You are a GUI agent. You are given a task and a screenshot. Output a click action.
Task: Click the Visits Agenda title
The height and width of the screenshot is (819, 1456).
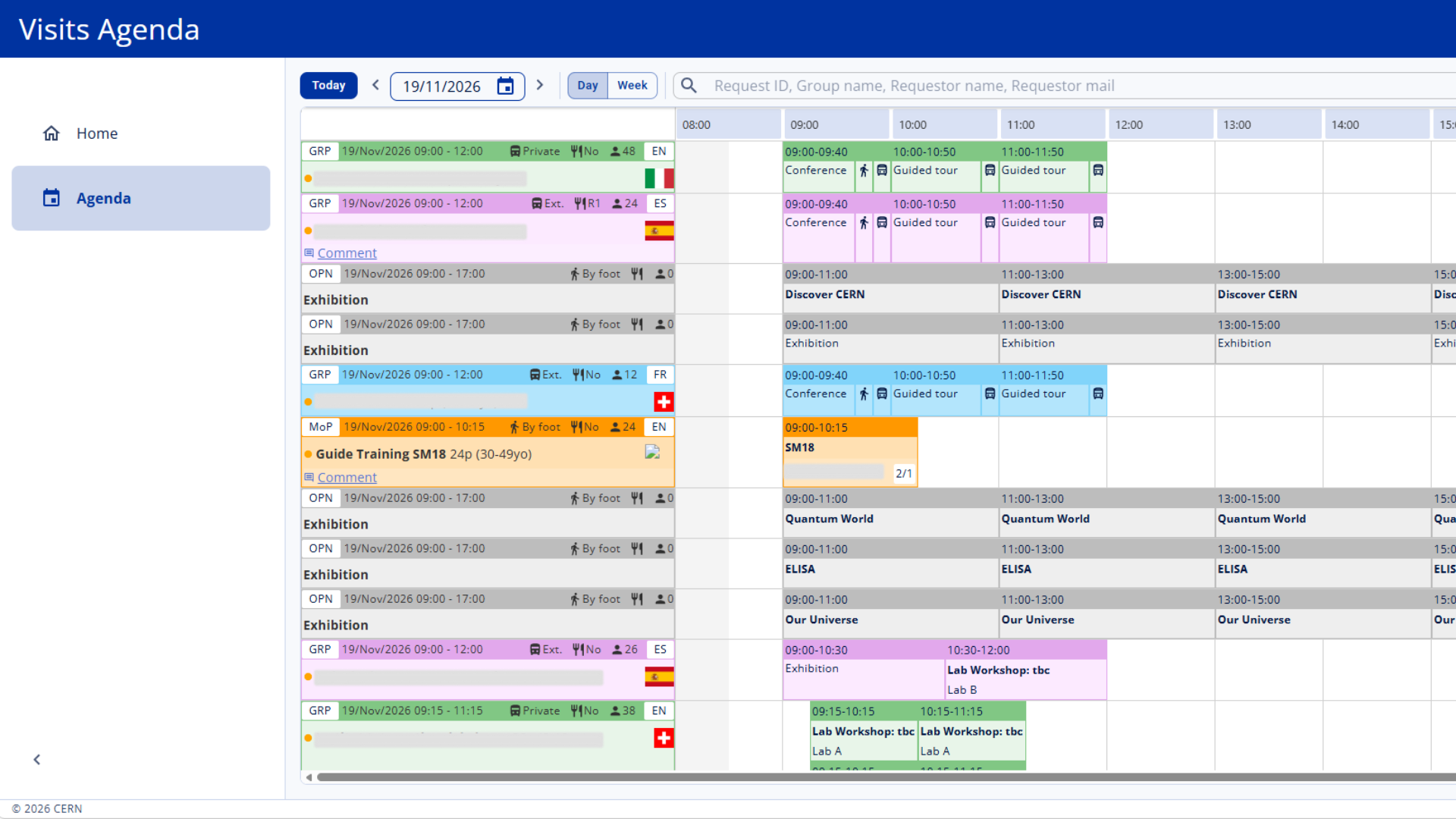pyautogui.click(x=109, y=30)
